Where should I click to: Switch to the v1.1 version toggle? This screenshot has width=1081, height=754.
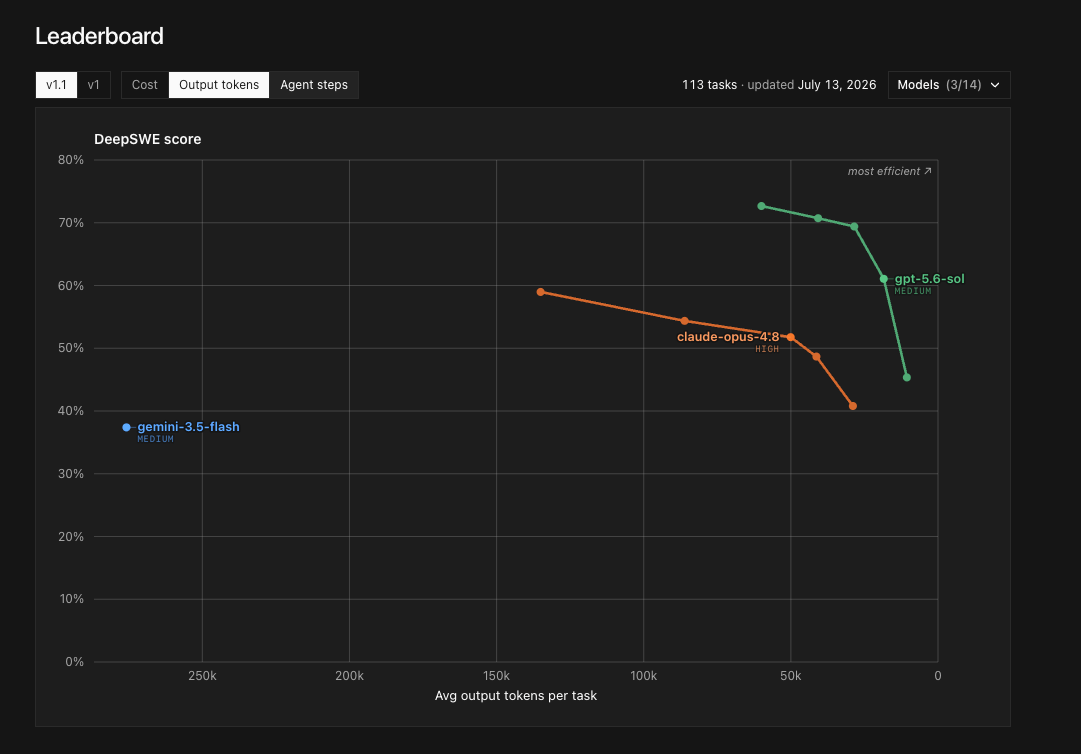[x=56, y=85]
